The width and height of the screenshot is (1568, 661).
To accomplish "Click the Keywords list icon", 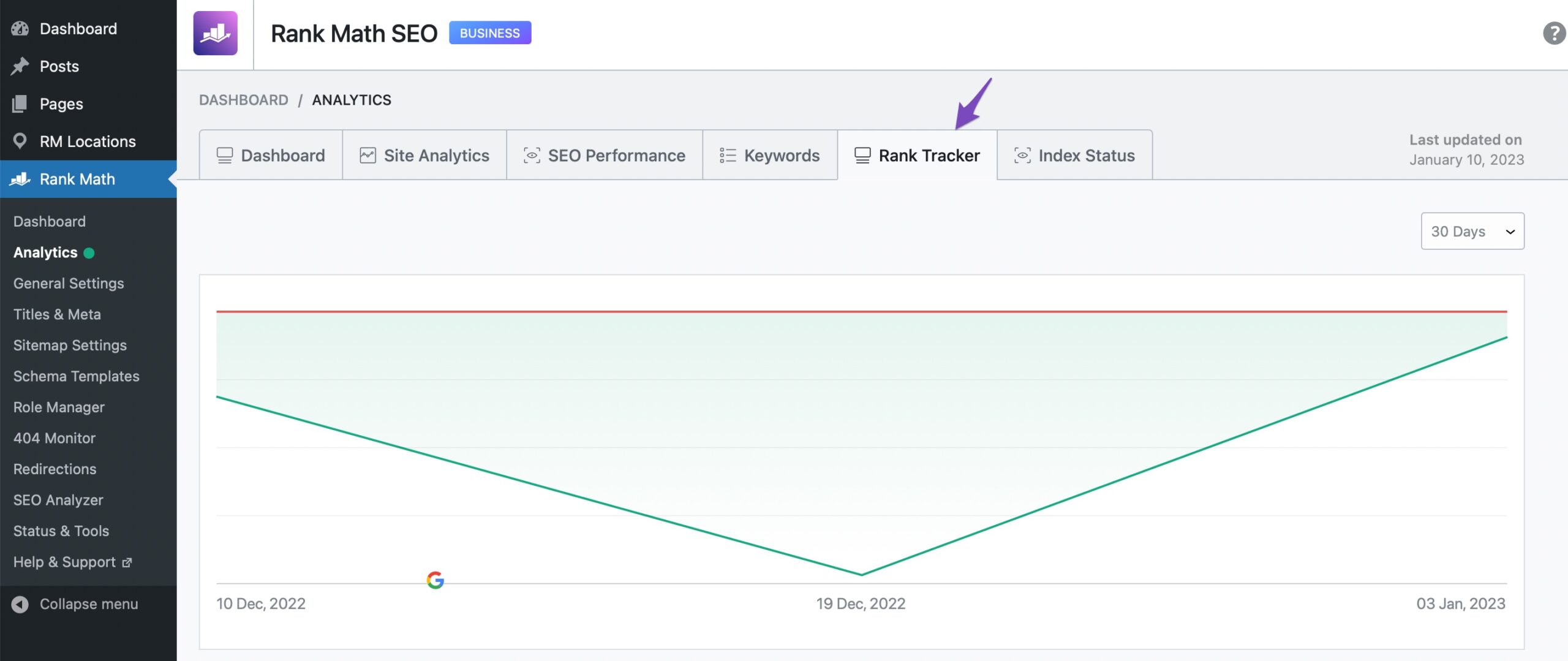I will pyautogui.click(x=726, y=155).
